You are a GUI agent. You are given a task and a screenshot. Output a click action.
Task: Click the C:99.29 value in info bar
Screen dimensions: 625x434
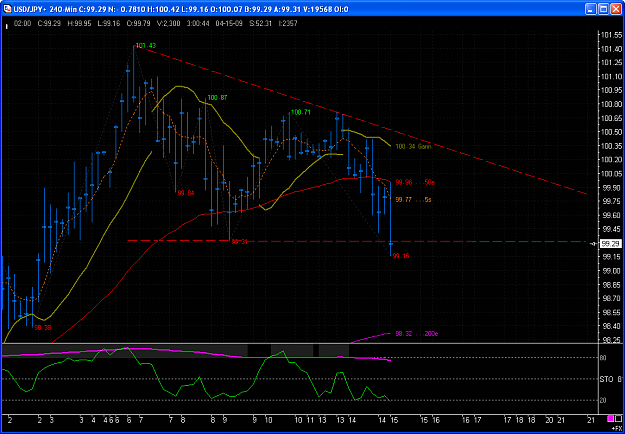pos(49,24)
